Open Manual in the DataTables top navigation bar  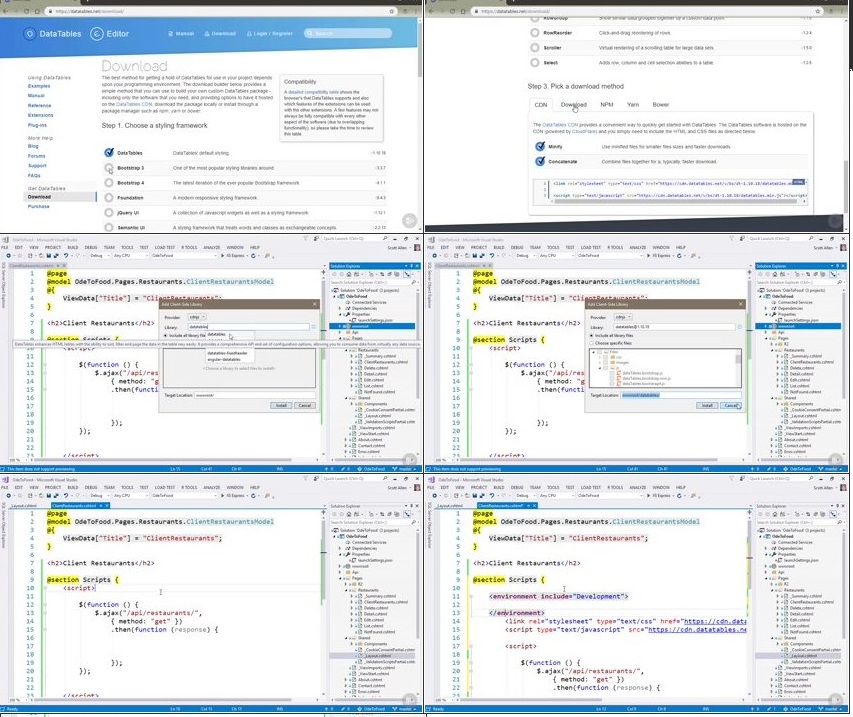click(x=181, y=34)
